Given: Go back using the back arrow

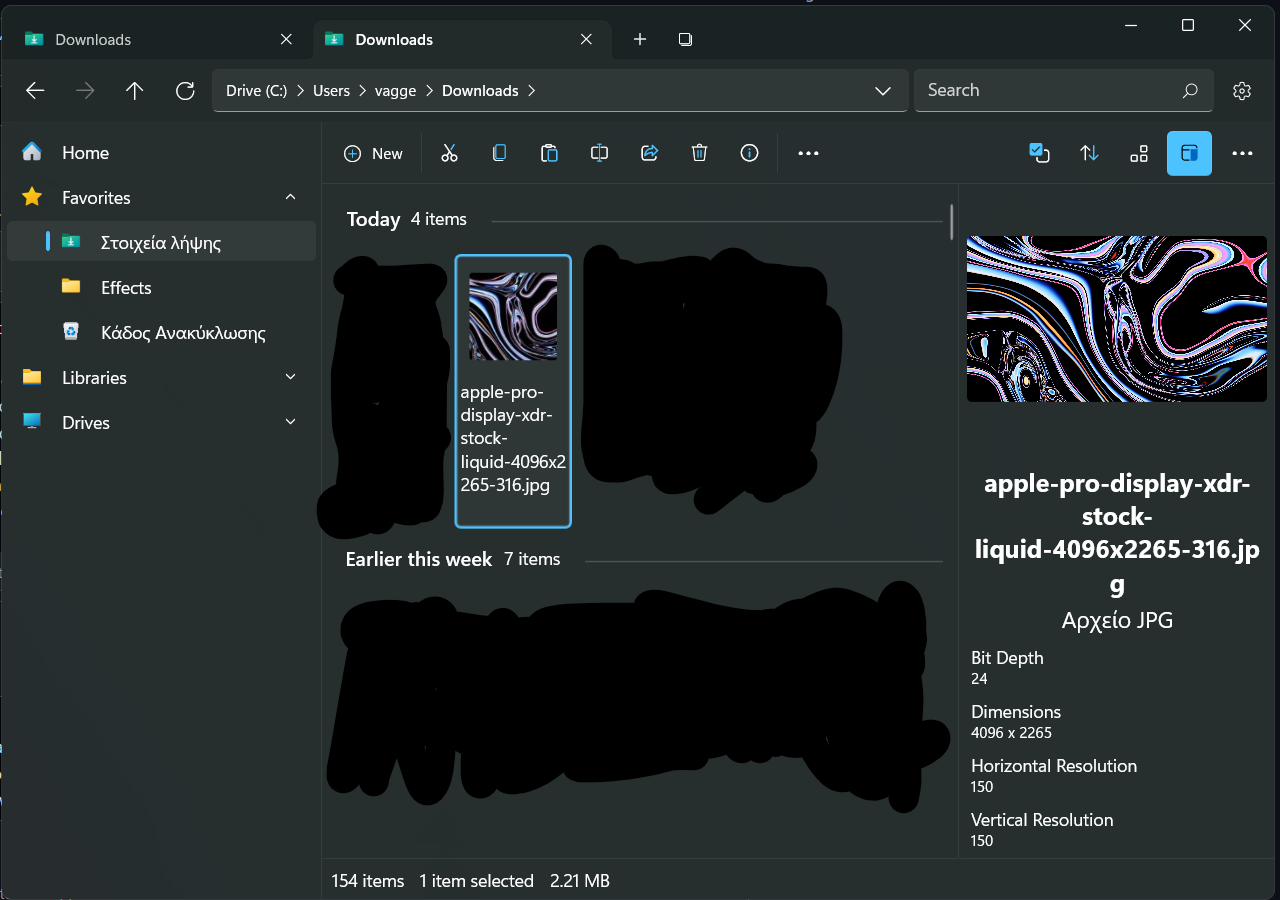Looking at the screenshot, I should click(35, 91).
